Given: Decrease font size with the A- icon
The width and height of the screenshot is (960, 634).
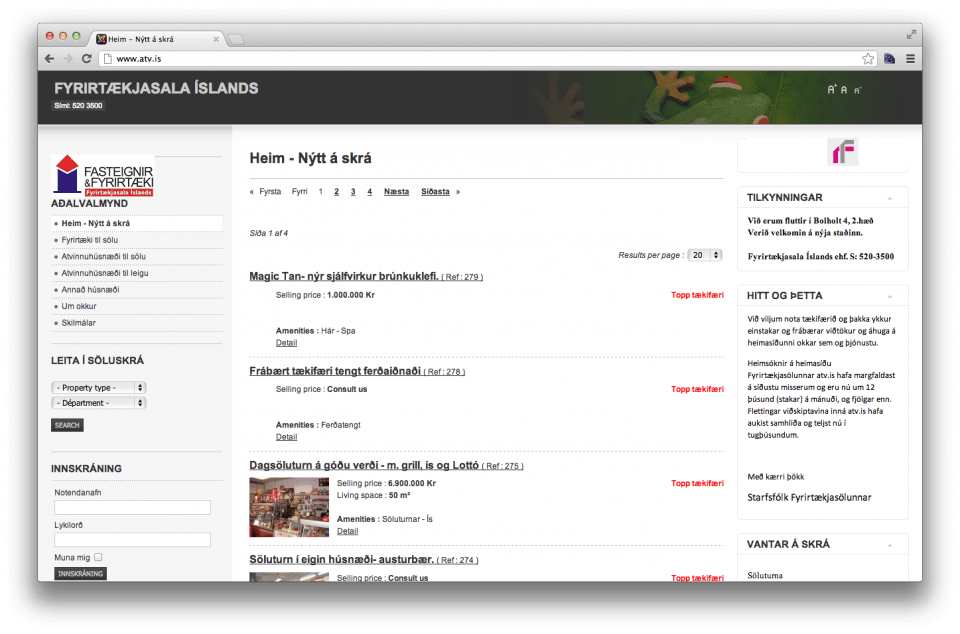Looking at the screenshot, I should (857, 90).
